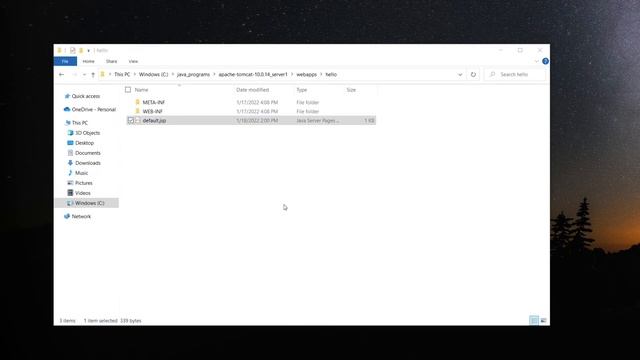Click apache-tomcat-10.0.14_server1 breadcrumb
This screenshot has height=360, width=640.
(x=253, y=74)
